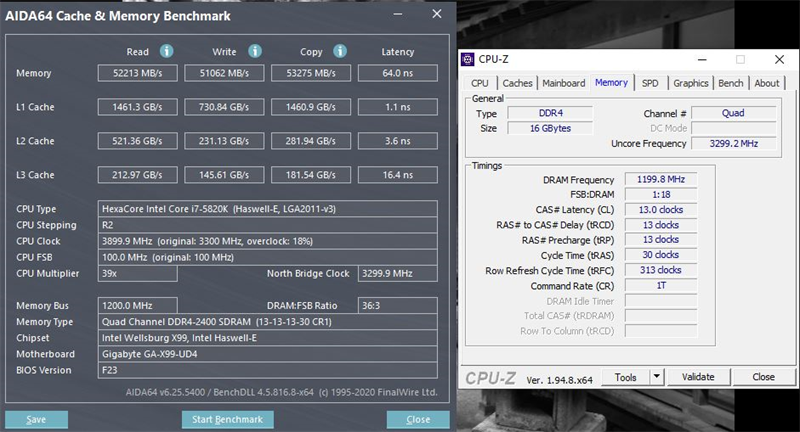Click the Memory Write value 51062 MB/s
This screenshot has height=432, width=800.
point(224,73)
